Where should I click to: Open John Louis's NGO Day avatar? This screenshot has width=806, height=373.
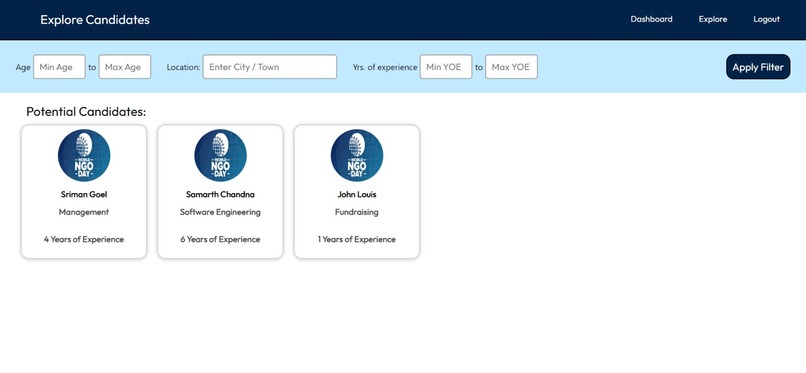click(x=357, y=155)
